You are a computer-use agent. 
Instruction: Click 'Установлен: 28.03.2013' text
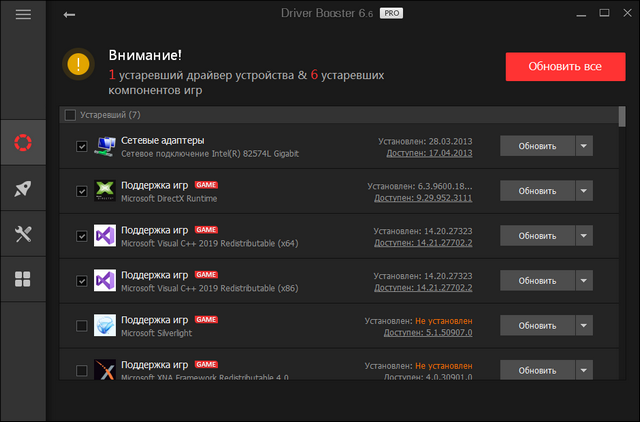[425, 142]
